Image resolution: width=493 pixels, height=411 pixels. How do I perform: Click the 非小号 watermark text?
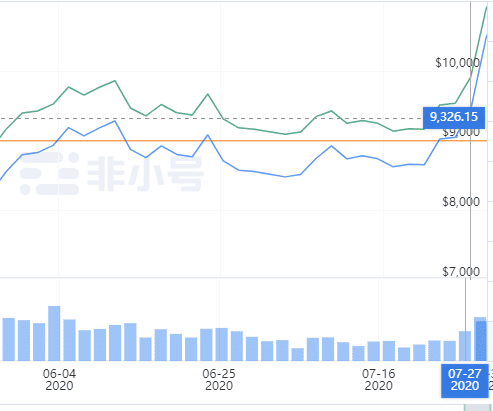point(145,174)
